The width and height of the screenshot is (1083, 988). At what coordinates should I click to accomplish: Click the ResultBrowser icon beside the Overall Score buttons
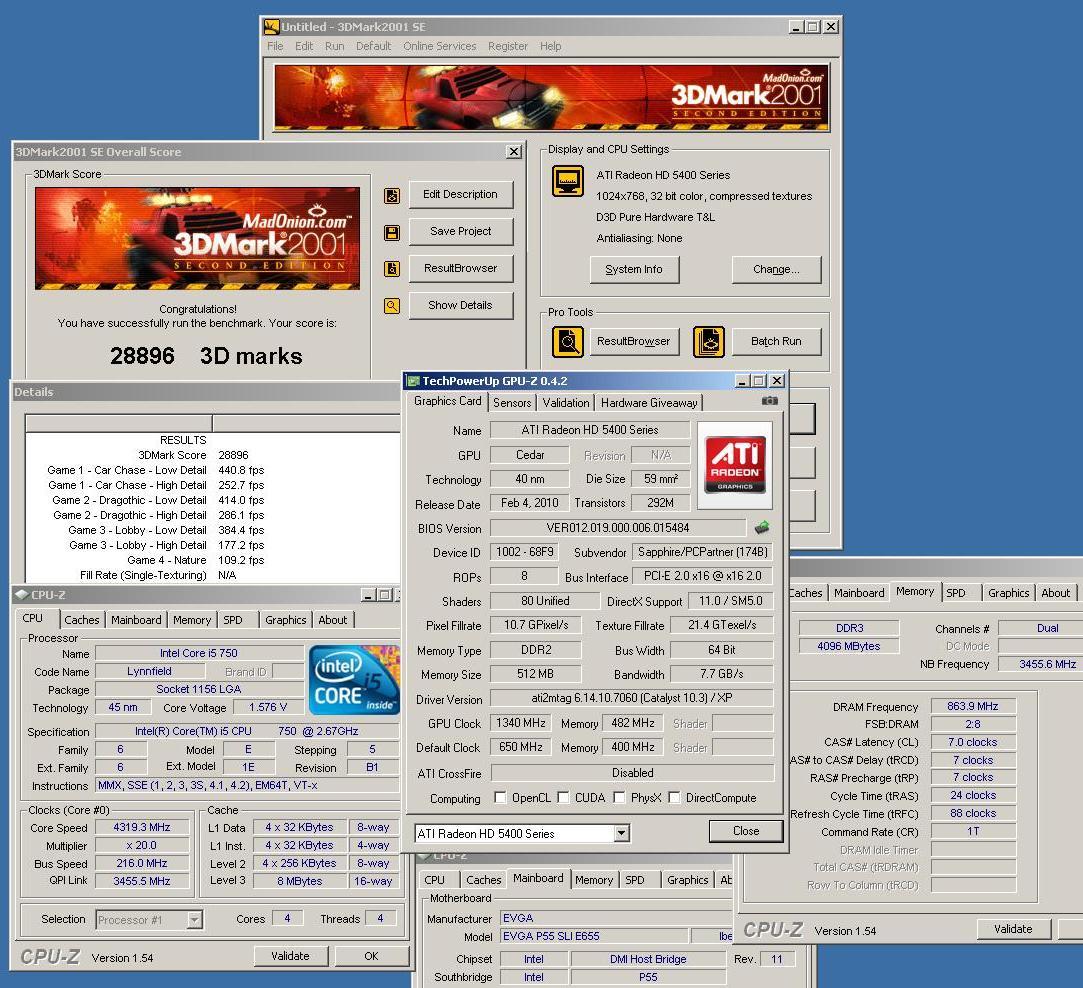pos(392,269)
